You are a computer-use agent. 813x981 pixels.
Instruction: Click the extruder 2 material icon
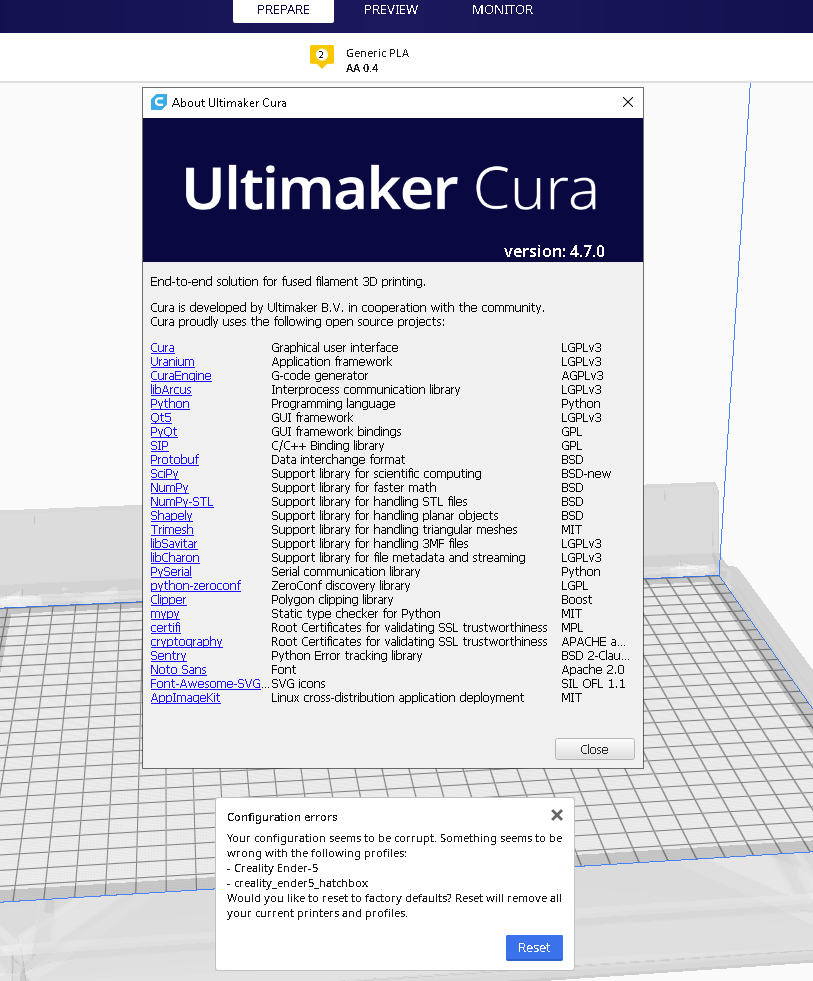point(322,56)
